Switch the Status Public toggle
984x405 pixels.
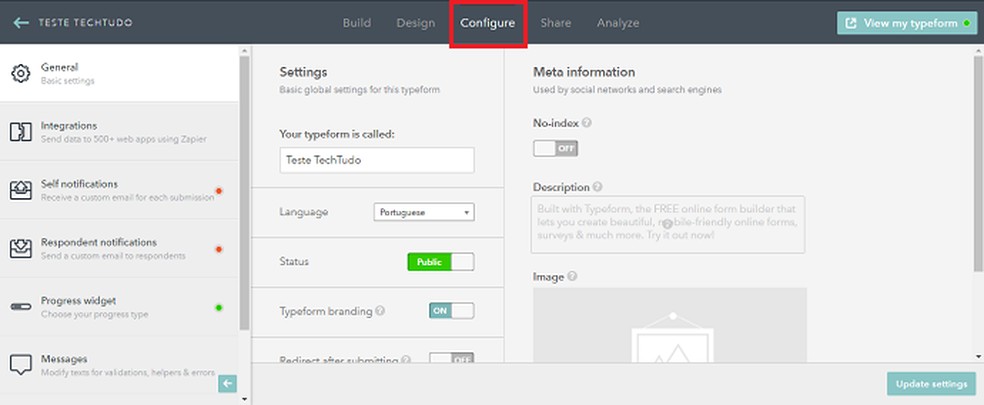coord(440,262)
